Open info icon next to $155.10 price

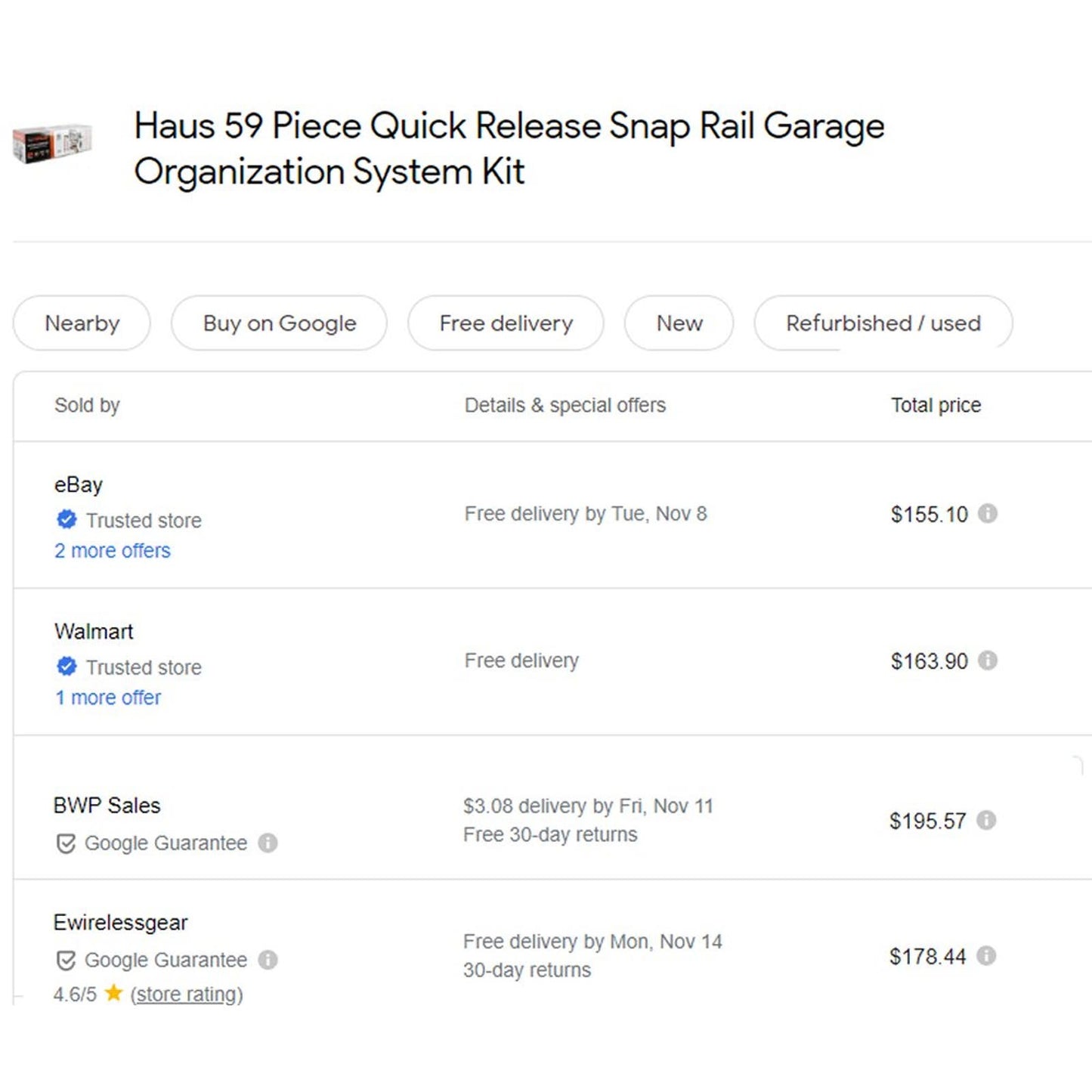click(987, 514)
